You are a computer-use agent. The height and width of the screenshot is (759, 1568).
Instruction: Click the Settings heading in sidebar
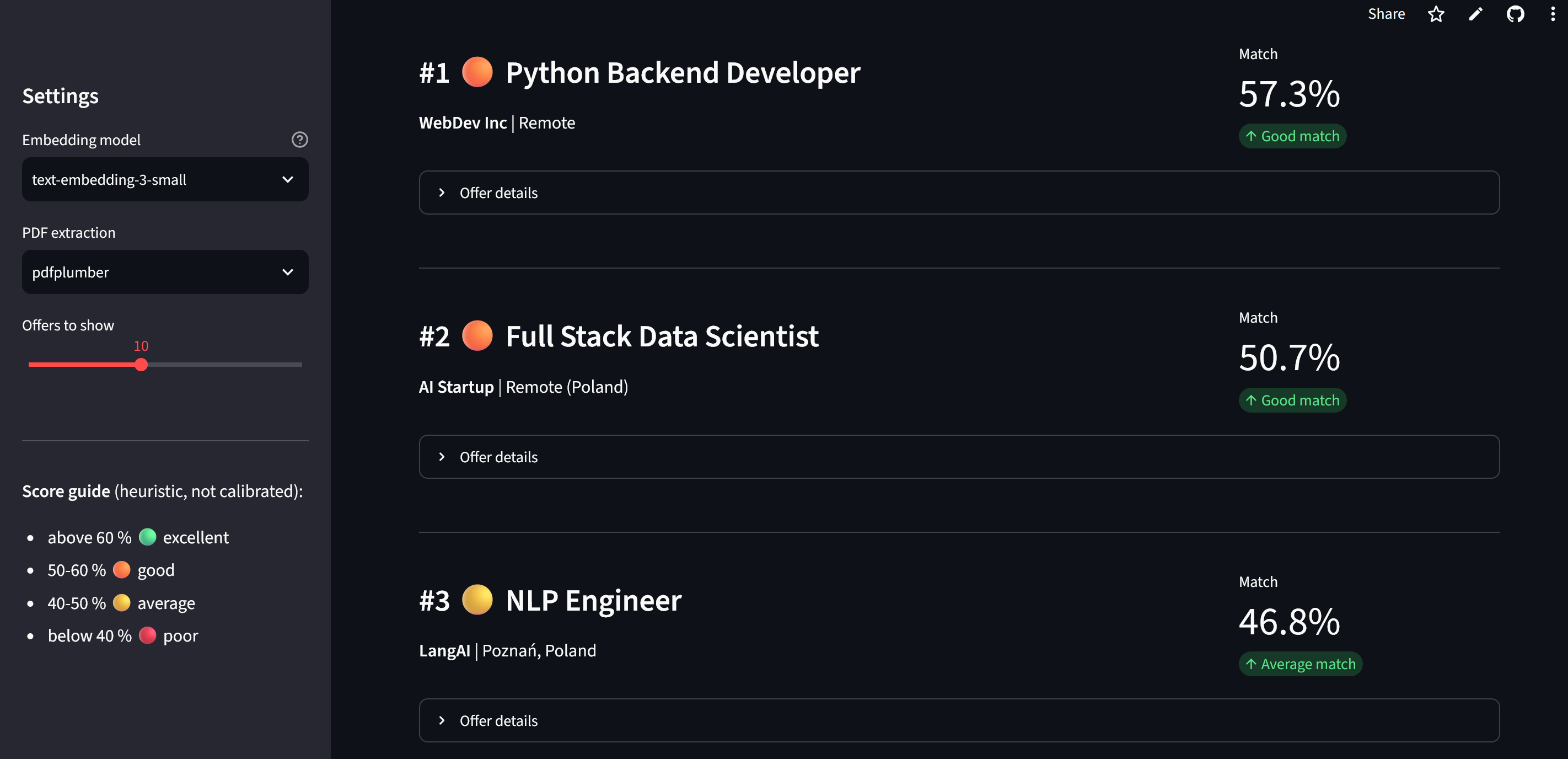(x=60, y=96)
